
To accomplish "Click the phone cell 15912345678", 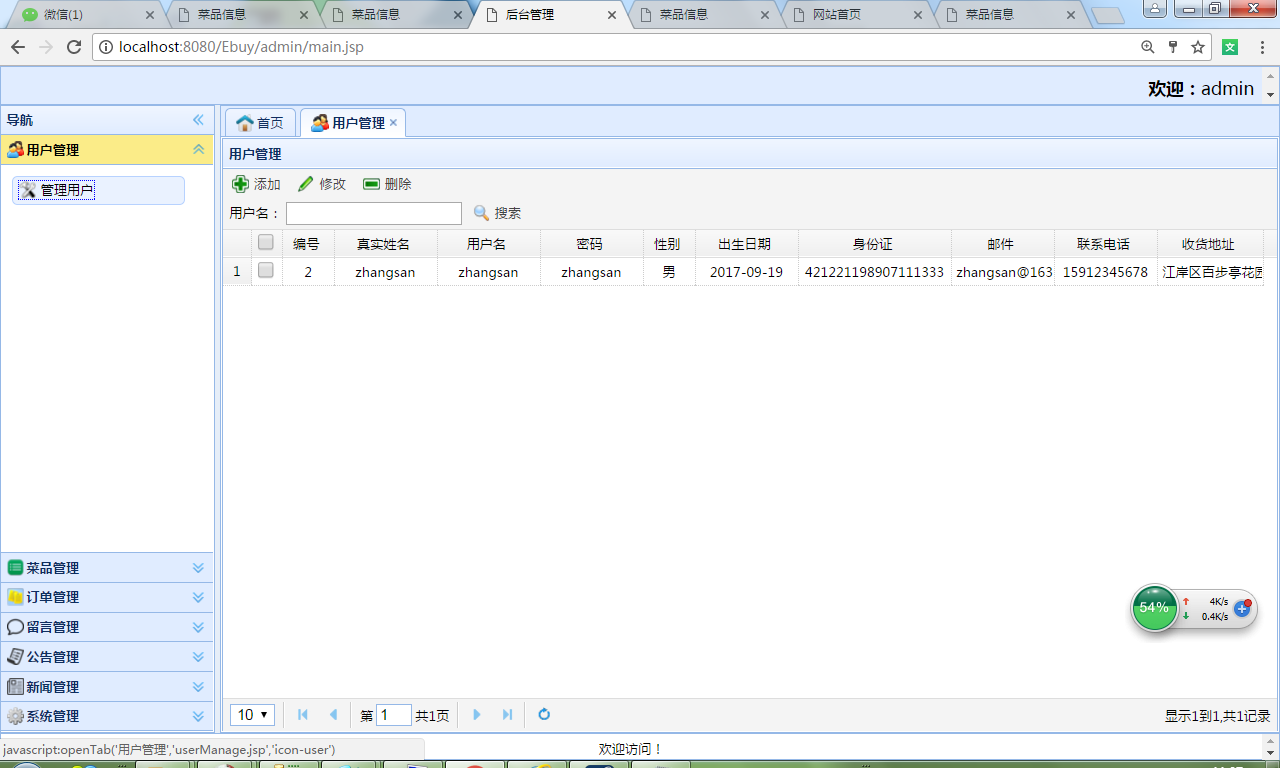I will pos(1105,272).
